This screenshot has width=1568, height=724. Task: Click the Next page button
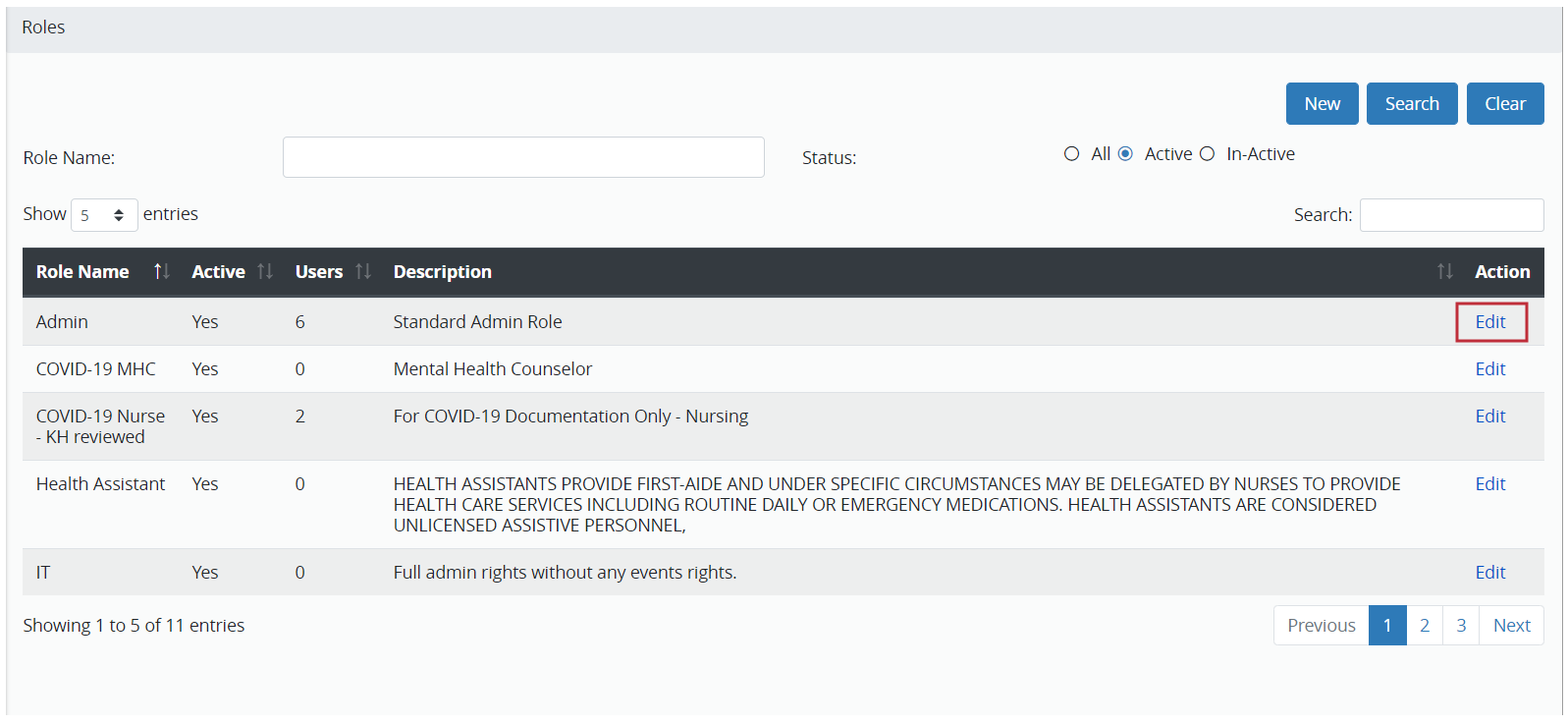coord(1511,626)
